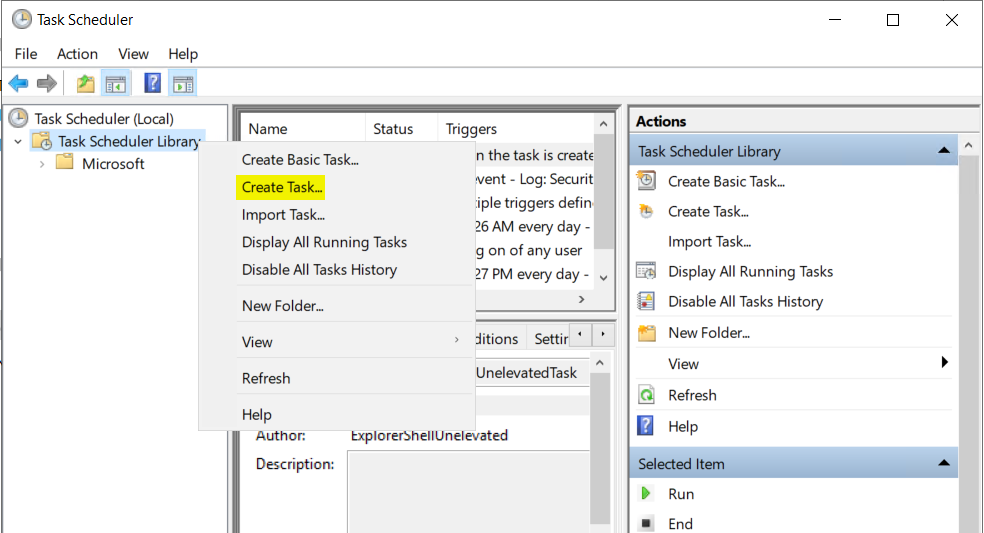Click the task list horizontal scroll right arrow
The image size is (984, 533).
click(582, 299)
